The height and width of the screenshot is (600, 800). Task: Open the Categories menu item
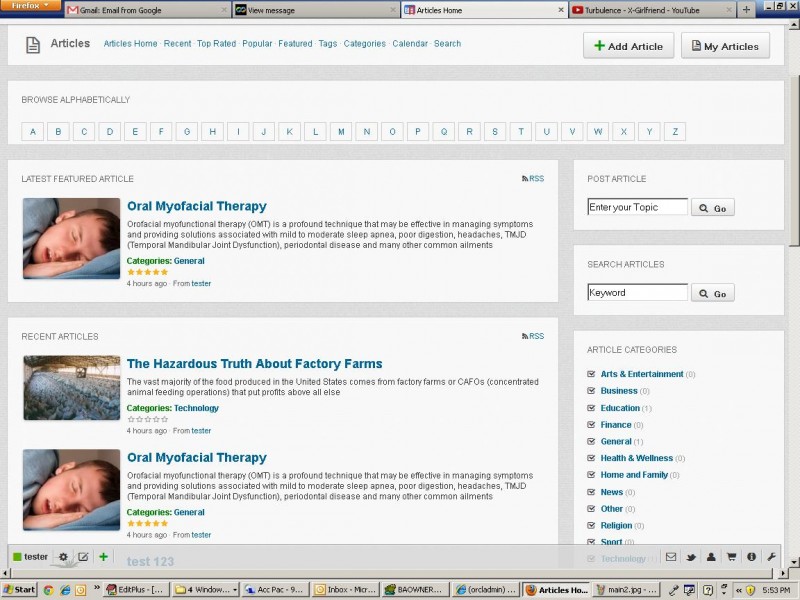click(x=365, y=44)
